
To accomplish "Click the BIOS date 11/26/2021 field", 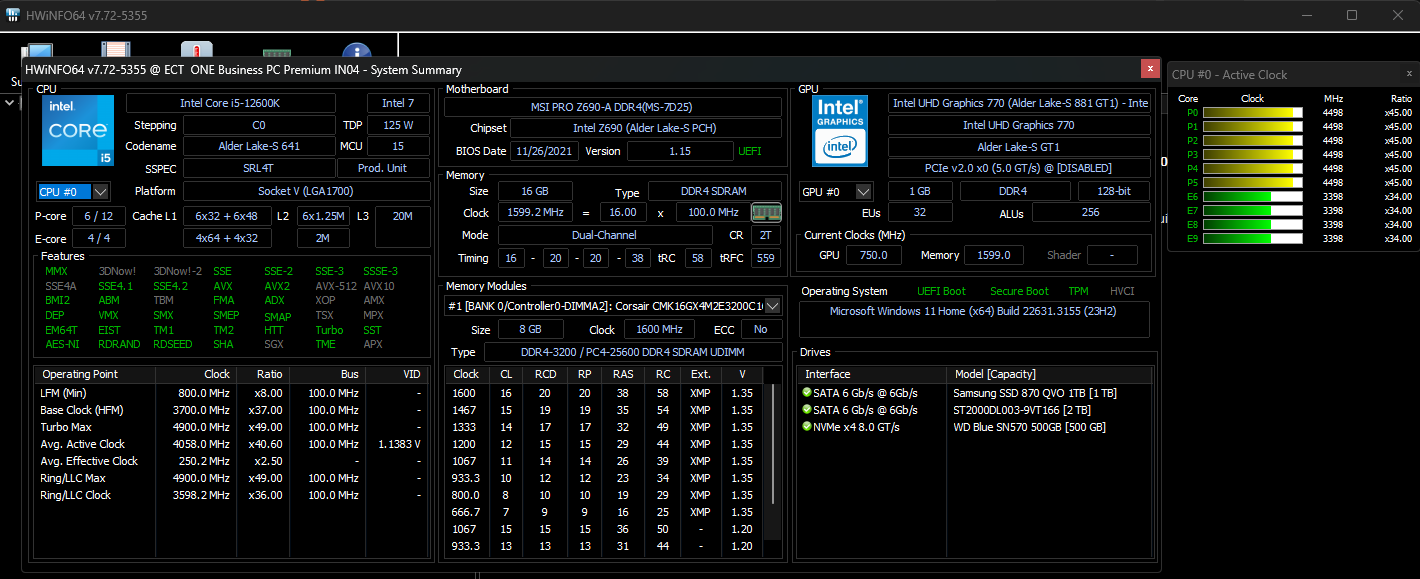I will pyautogui.click(x=543, y=151).
